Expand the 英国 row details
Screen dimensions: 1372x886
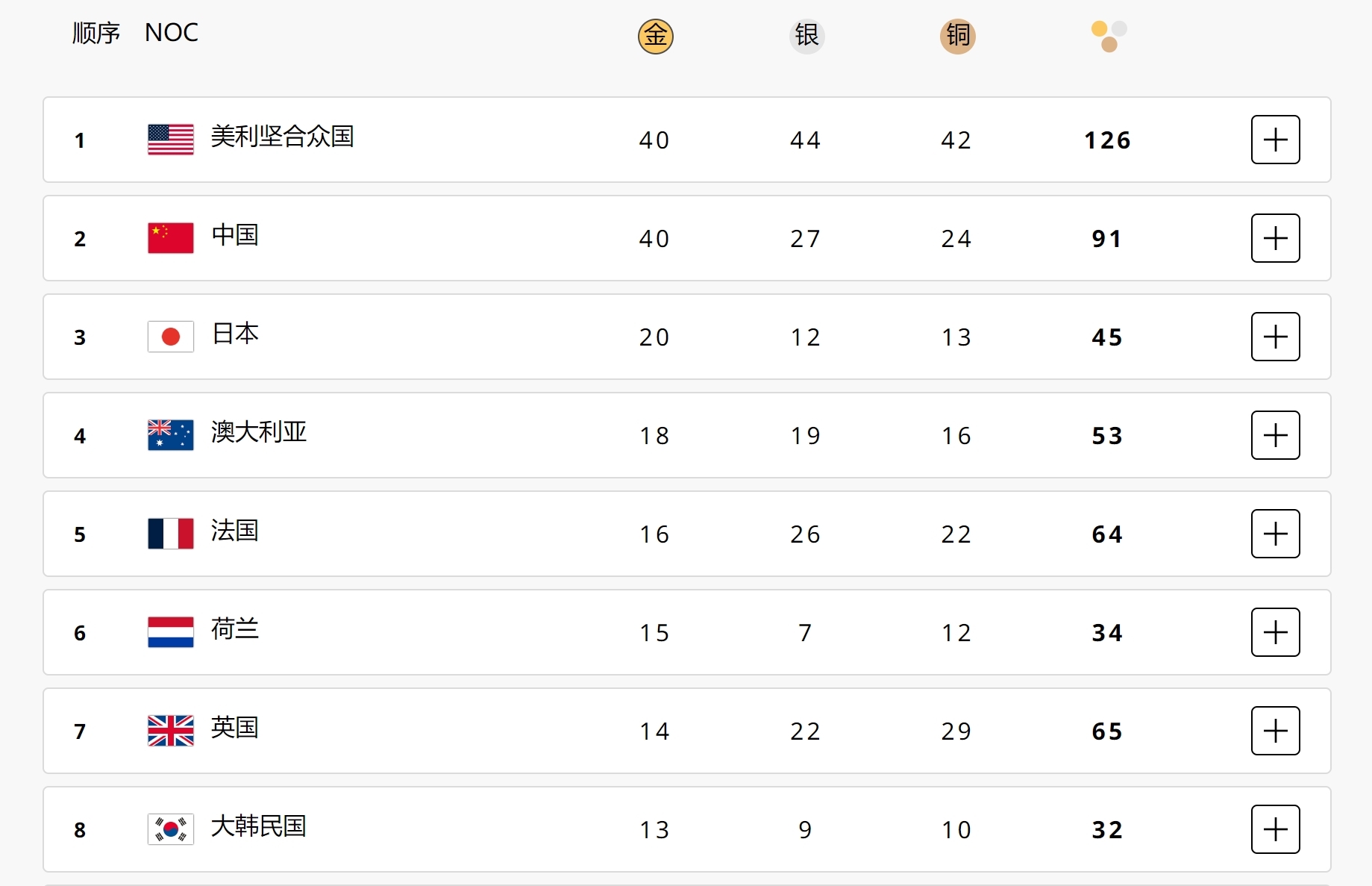[x=1275, y=731]
